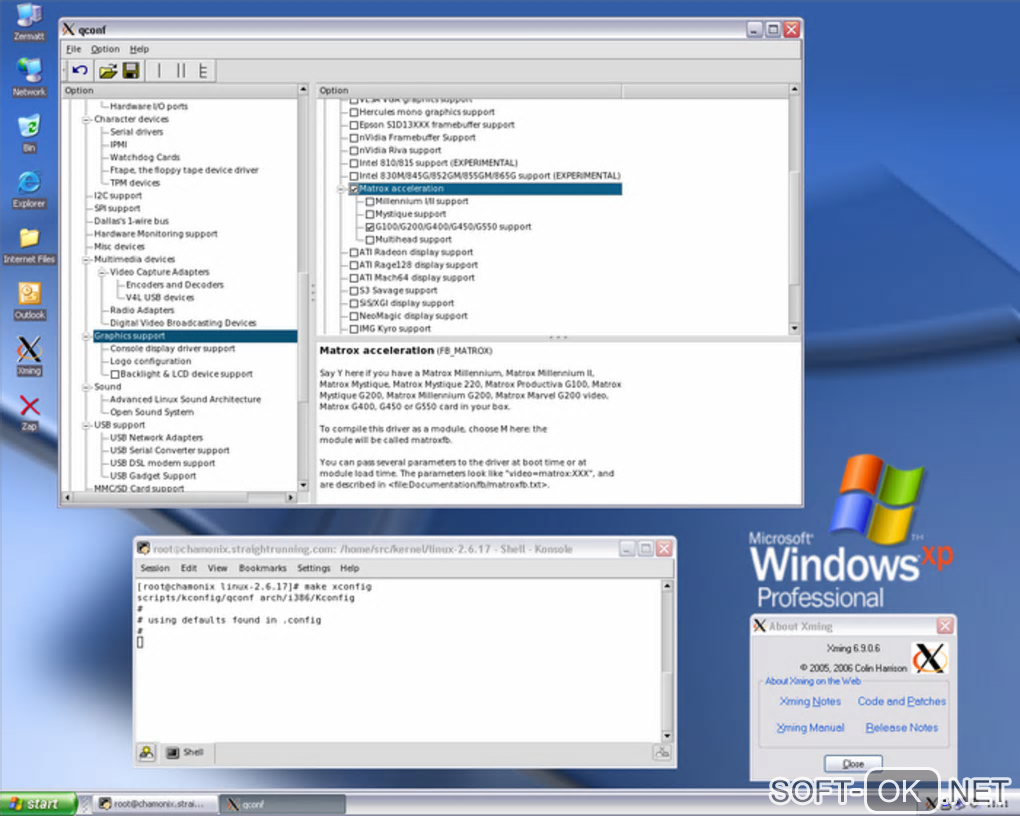
Task: Open the Xming Notes link
Action: click(810, 701)
